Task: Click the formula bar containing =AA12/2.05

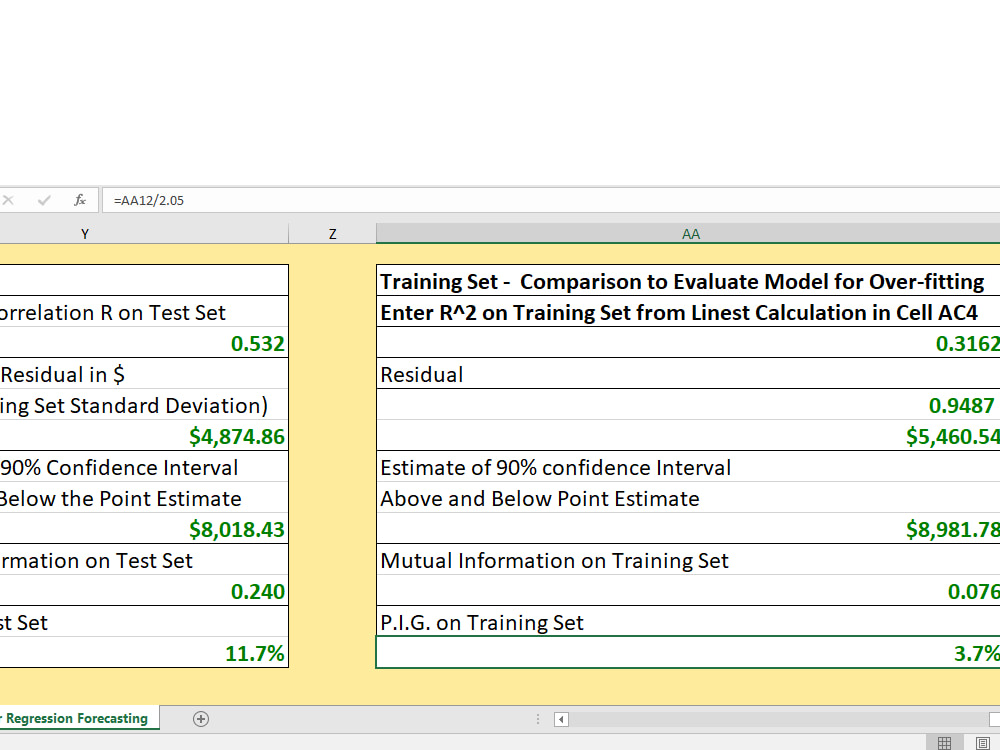Action: pyautogui.click(x=551, y=200)
